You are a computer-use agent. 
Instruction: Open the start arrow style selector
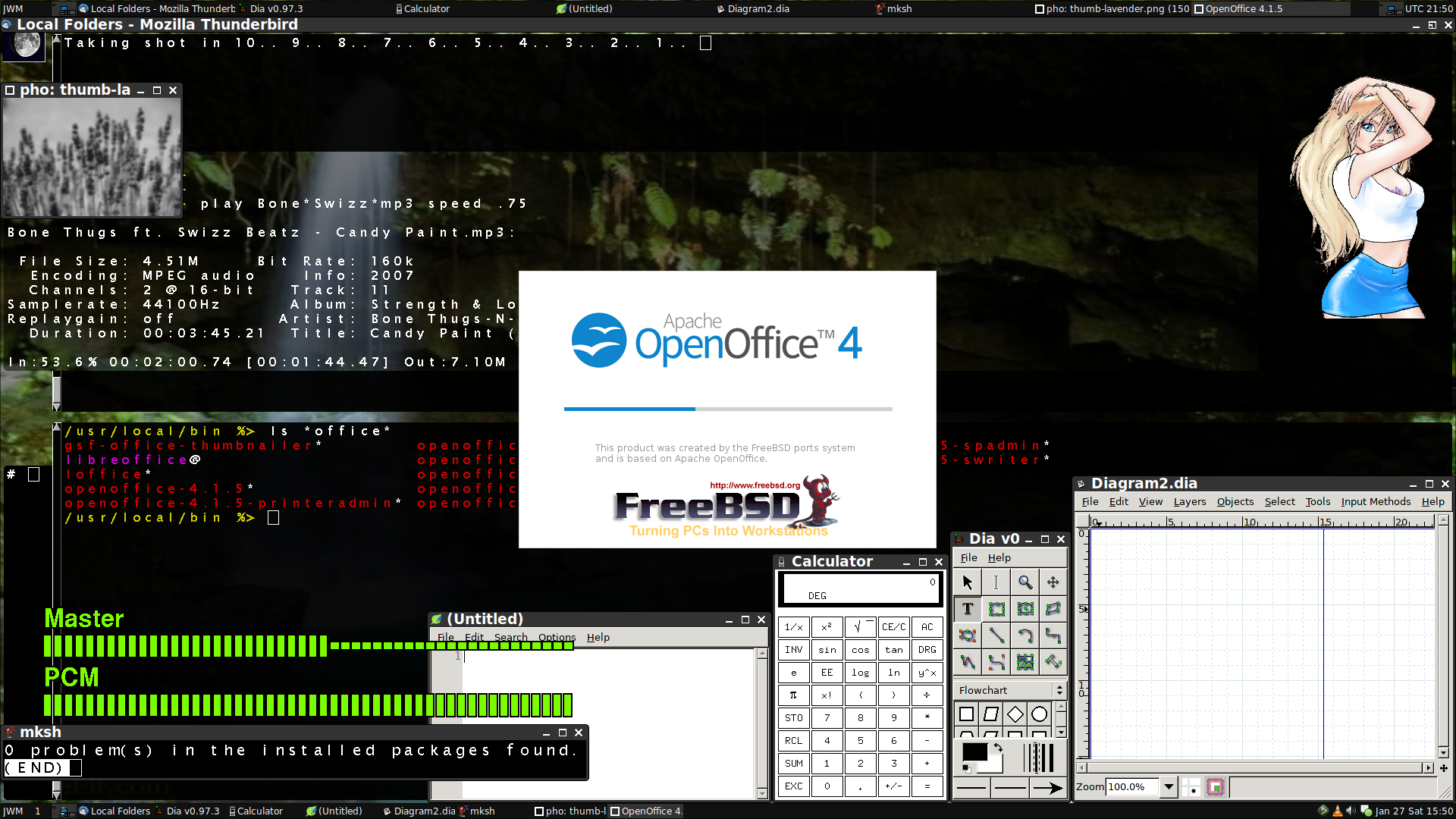click(x=971, y=788)
